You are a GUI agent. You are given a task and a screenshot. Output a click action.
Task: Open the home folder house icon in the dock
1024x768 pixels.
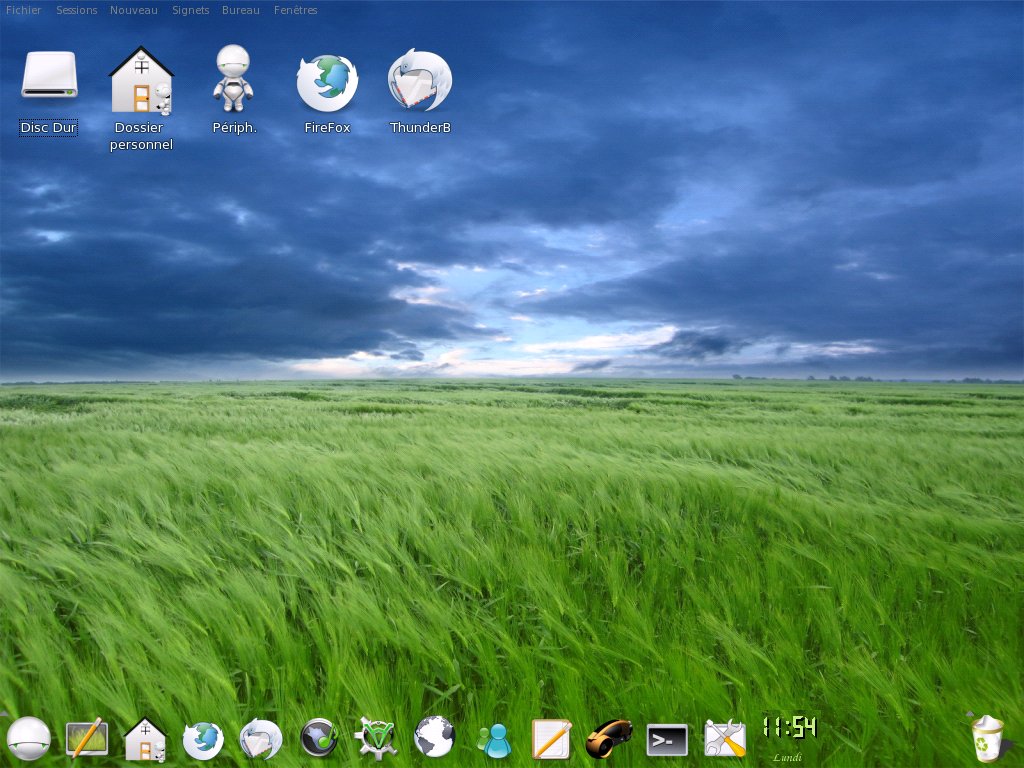(145, 739)
